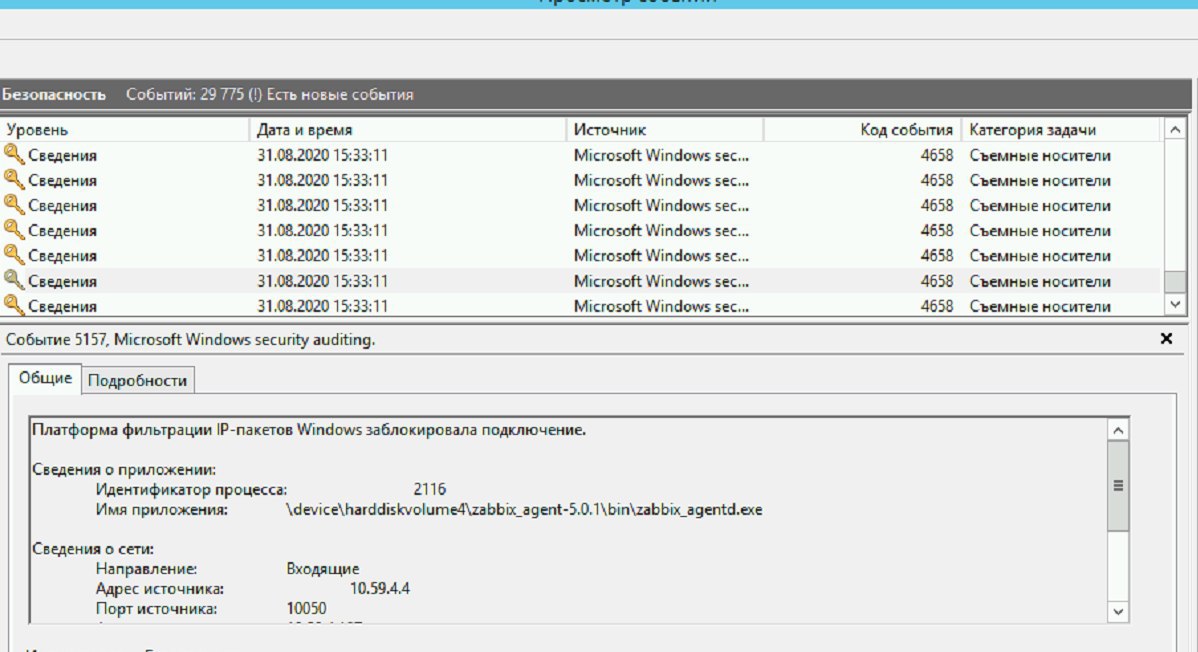
Task: Click the description box scroll up arrow
Action: tap(1118, 430)
